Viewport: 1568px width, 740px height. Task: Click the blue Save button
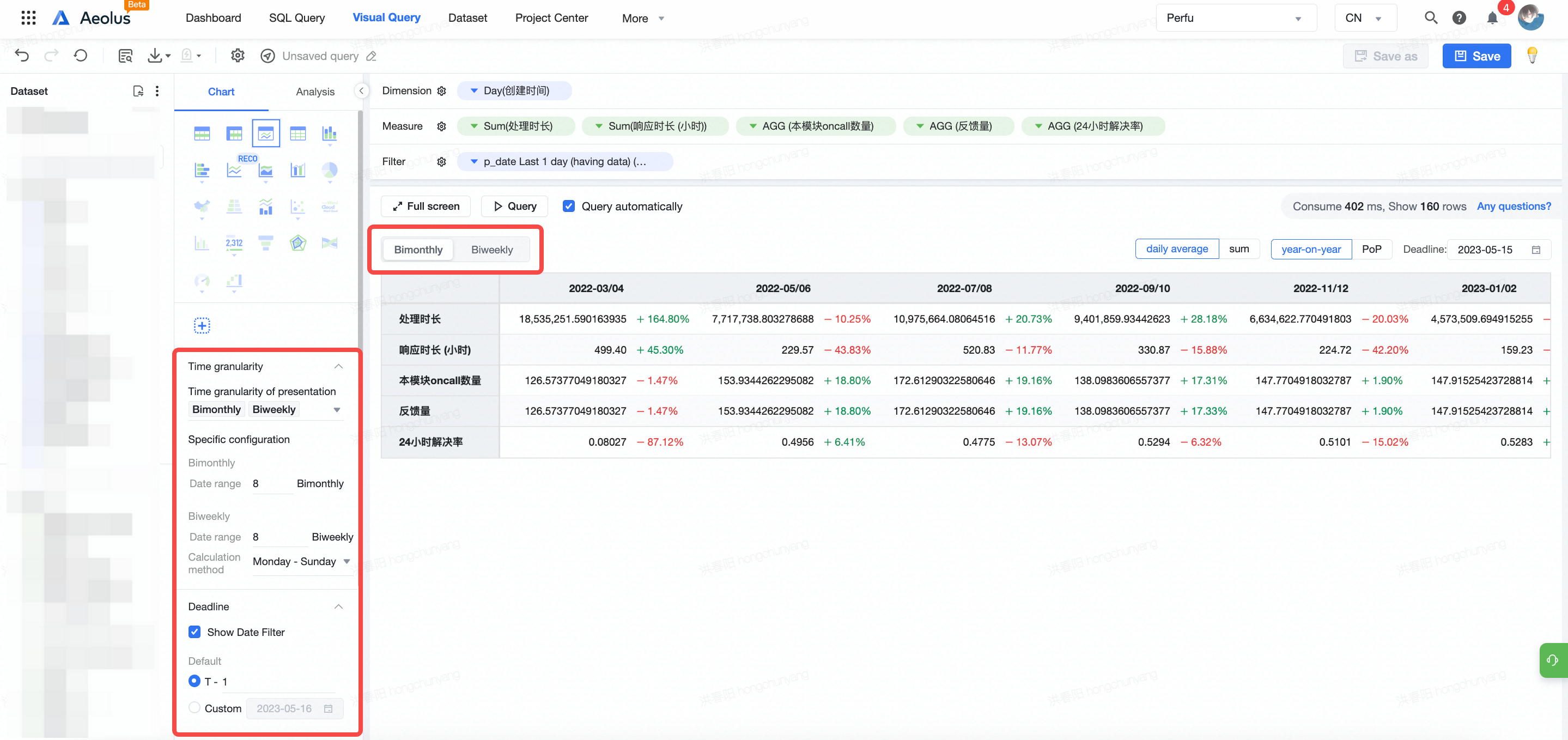click(1476, 56)
